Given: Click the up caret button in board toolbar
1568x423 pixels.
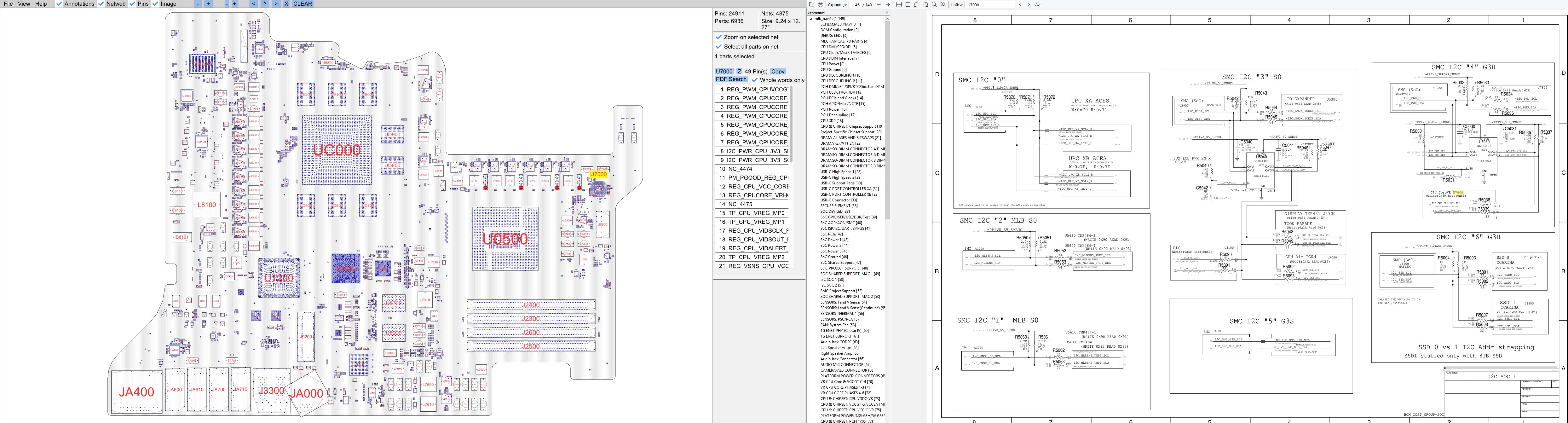Looking at the screenshot, I should 264,4.
